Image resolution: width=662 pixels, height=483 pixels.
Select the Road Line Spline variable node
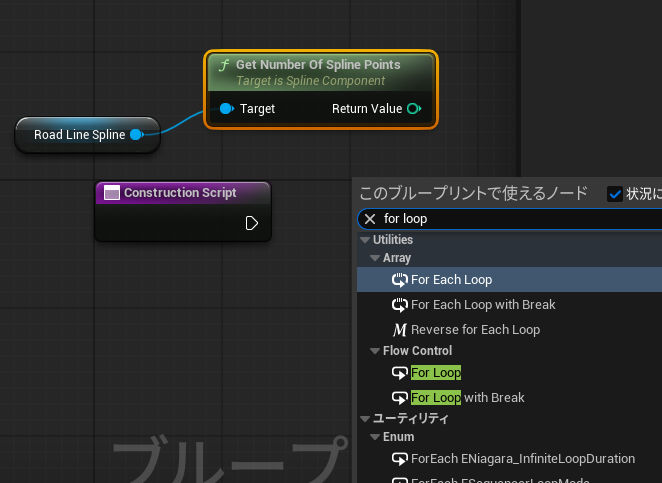pos(78,135)
